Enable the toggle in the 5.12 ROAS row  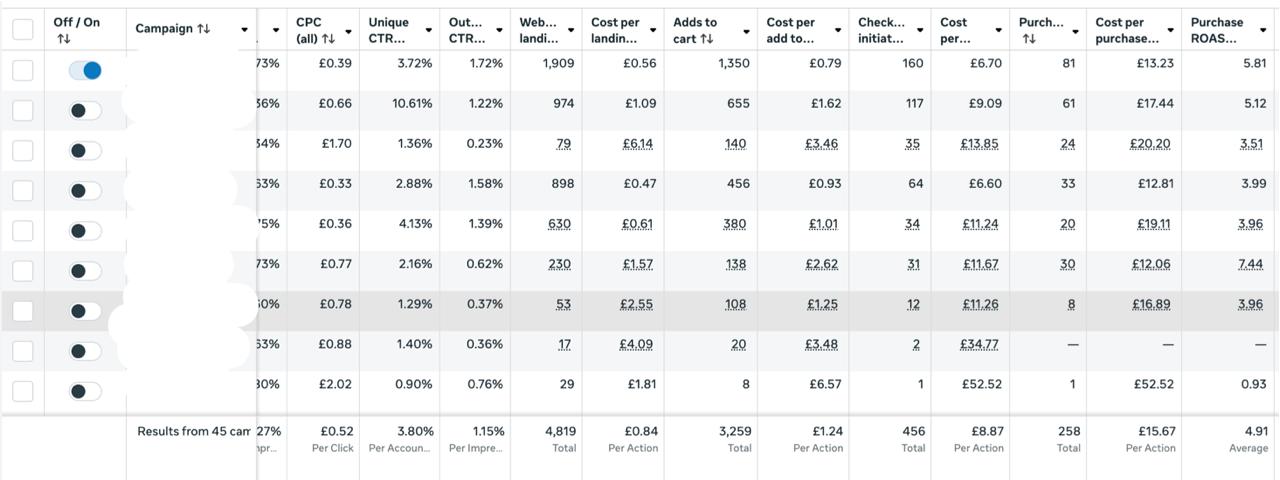click(x=85, y=111)
